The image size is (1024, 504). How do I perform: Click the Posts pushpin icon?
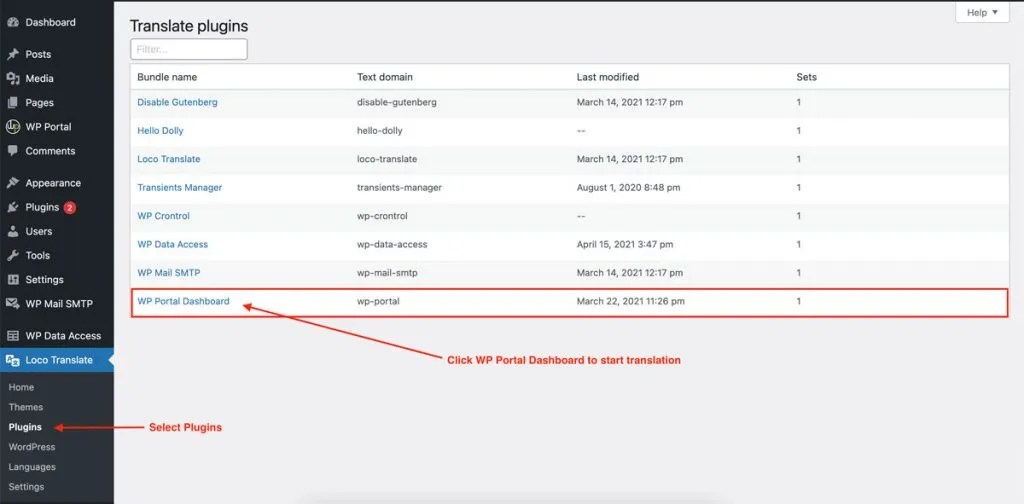(12, 54)
